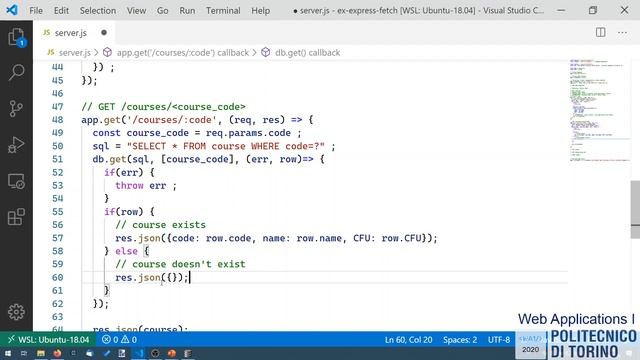
Task: Click Ln 60, Col 20 status item
Action: (x=408, y=340)
